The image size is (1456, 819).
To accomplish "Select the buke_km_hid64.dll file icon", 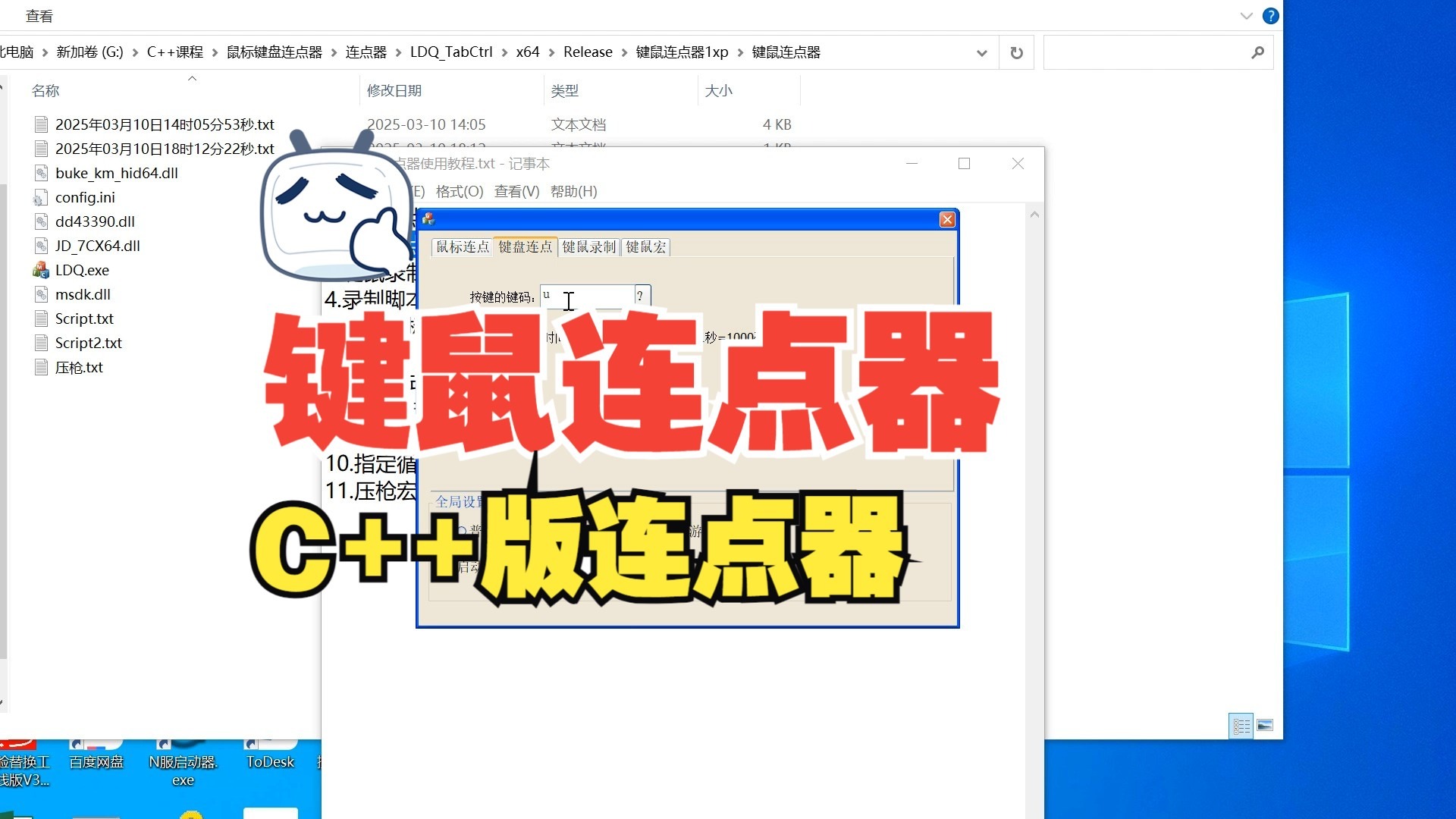I will pos(42,173).
